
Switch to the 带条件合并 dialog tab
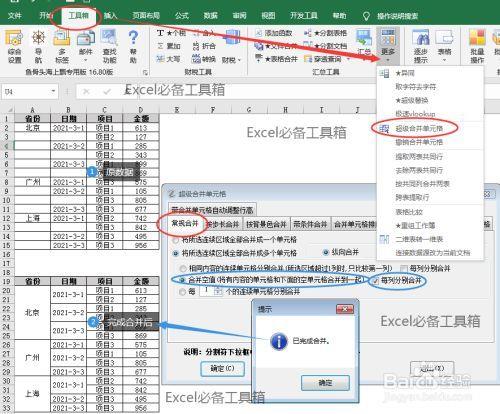(310, 224)
